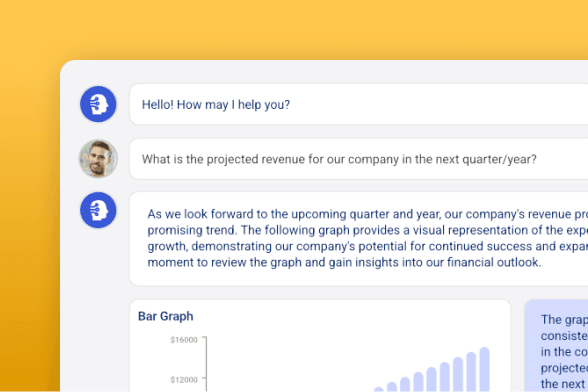
Task: Click the vertical y-axis line of the chart
Action: pos(206,364)
